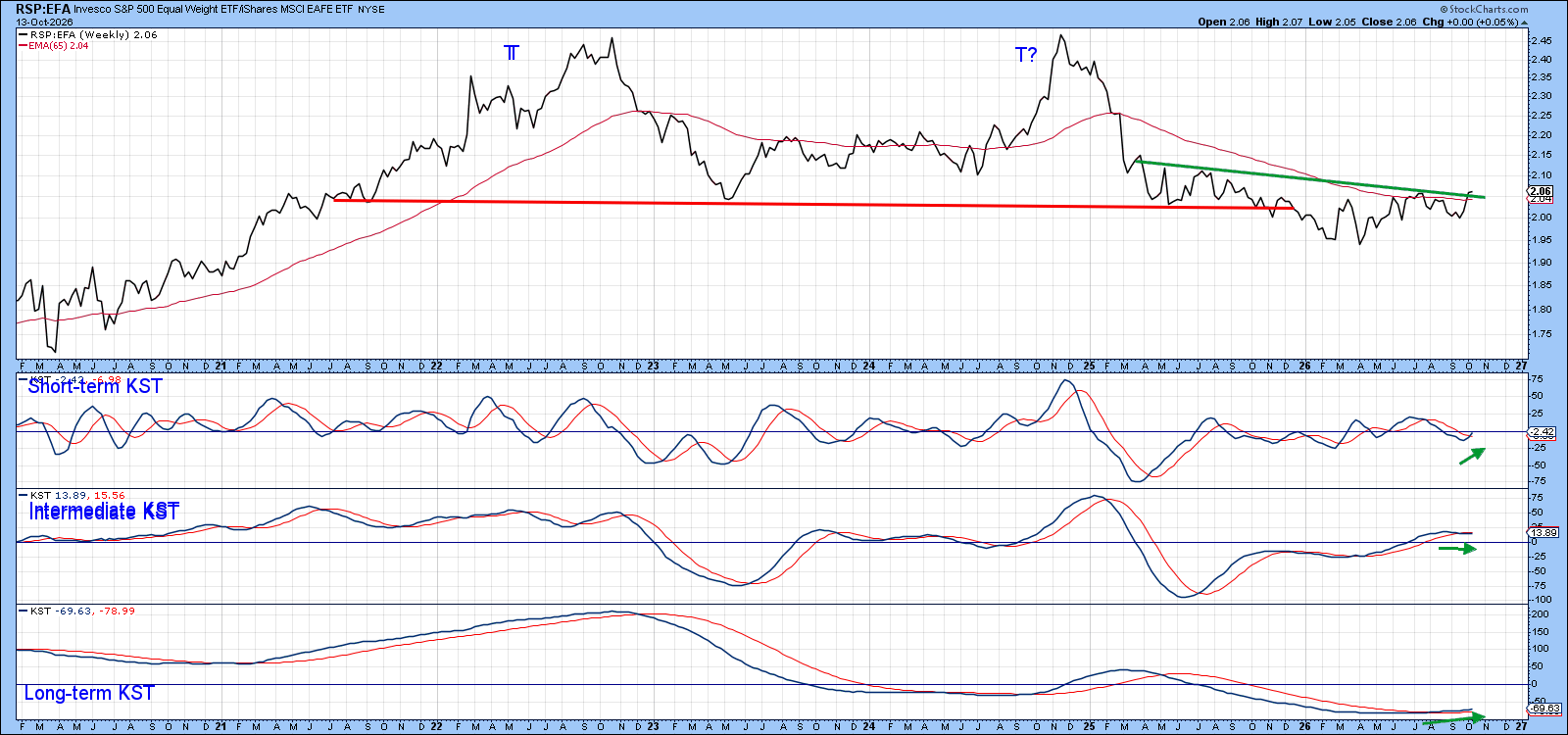This screenshot has height=735, width=1568.
Task: Click the blue TT annotation near 2022 peak
Action: tap(512, 53)
